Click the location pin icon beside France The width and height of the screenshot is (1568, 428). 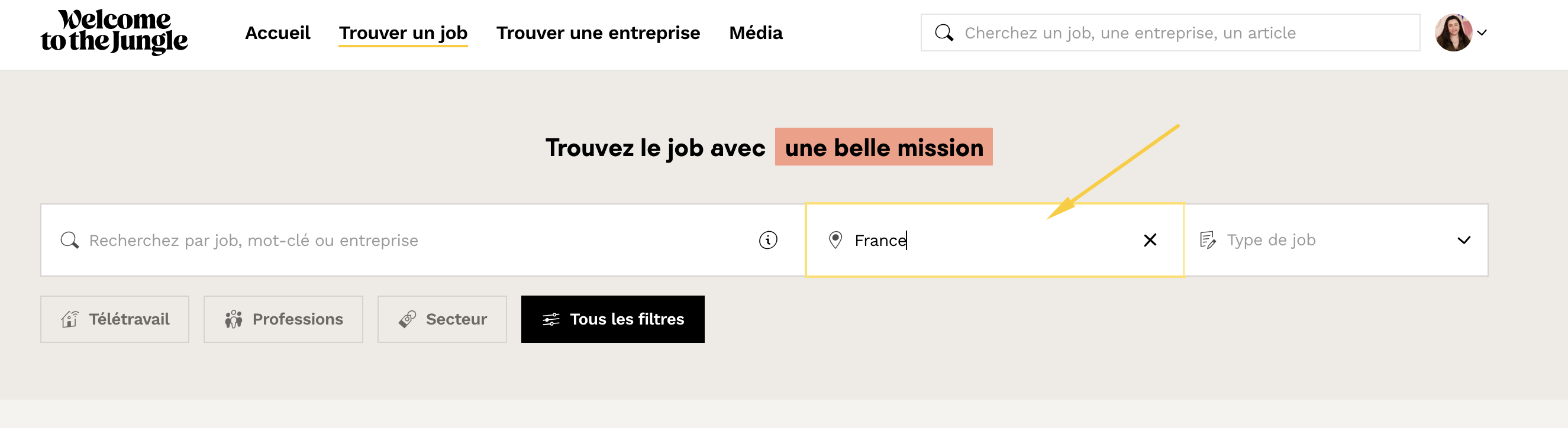click(835, 240)
